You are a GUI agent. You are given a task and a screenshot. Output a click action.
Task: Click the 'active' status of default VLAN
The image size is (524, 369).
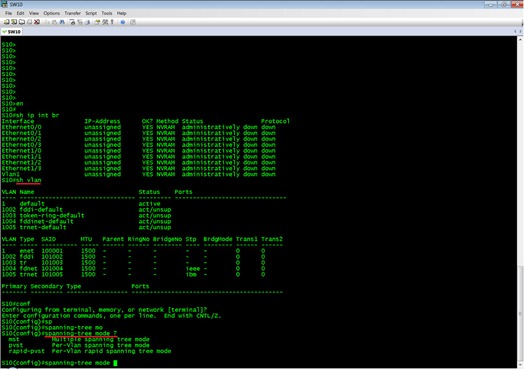[149, 204]
